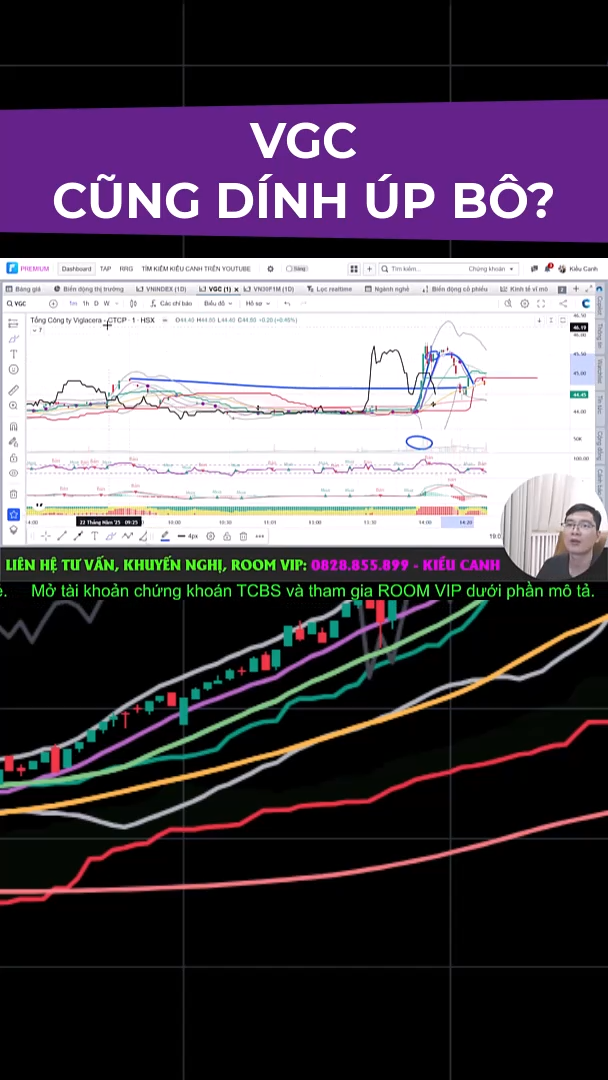
Task: Open the RRG menu item
Action: click(126, 269)
